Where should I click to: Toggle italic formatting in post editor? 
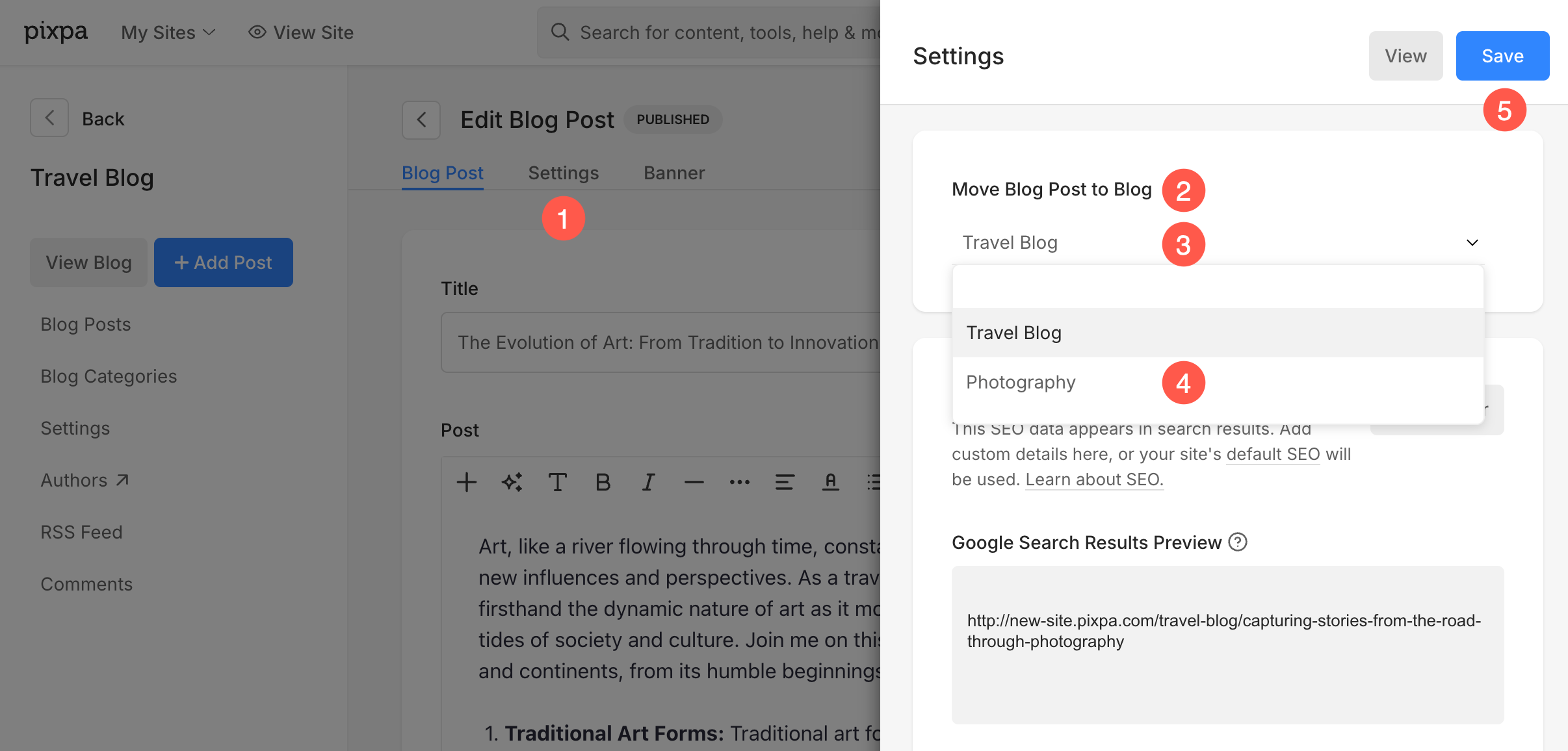tap(648, 482)
